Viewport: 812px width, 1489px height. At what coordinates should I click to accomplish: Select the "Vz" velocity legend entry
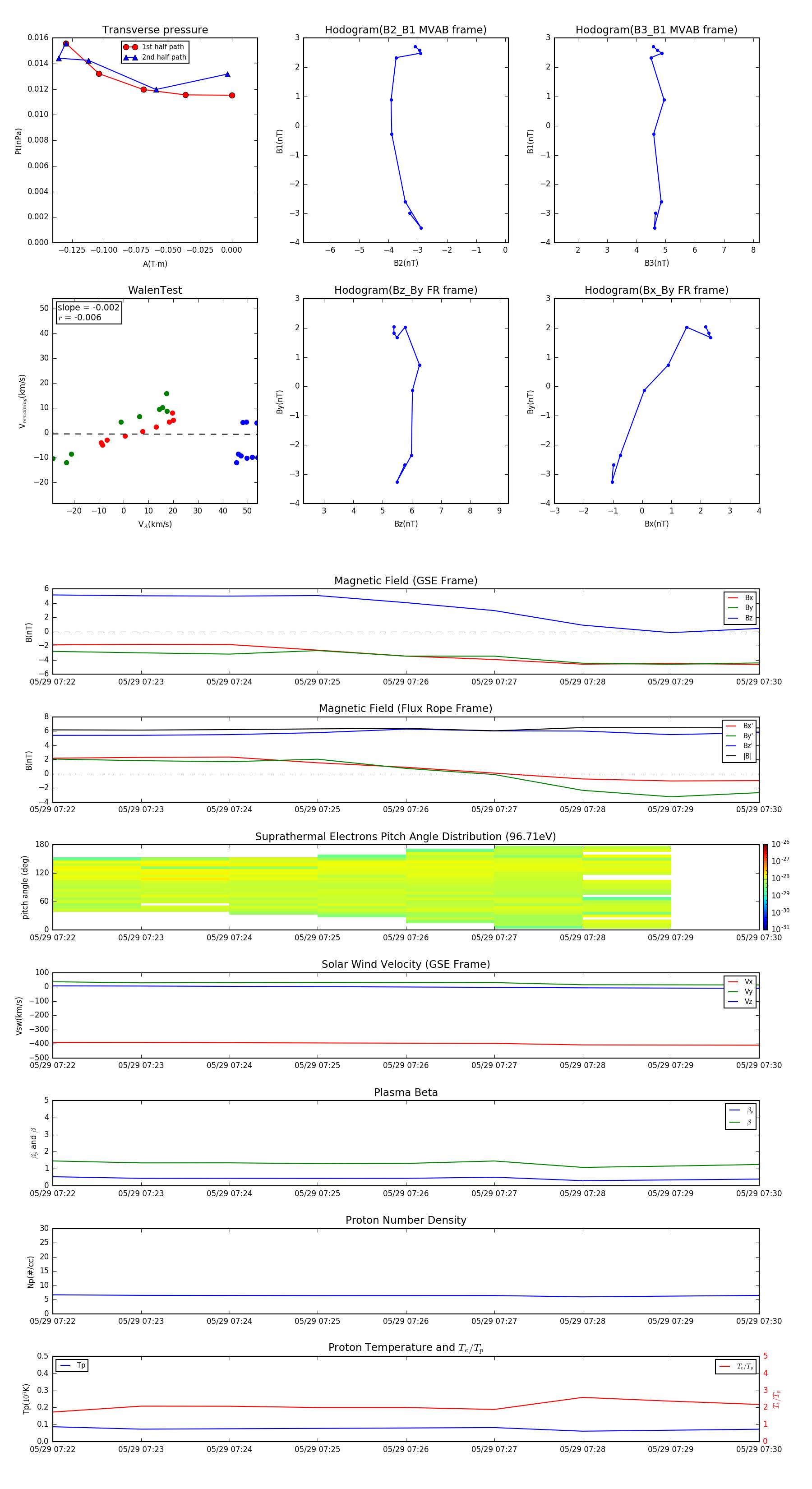(740, 1002)
